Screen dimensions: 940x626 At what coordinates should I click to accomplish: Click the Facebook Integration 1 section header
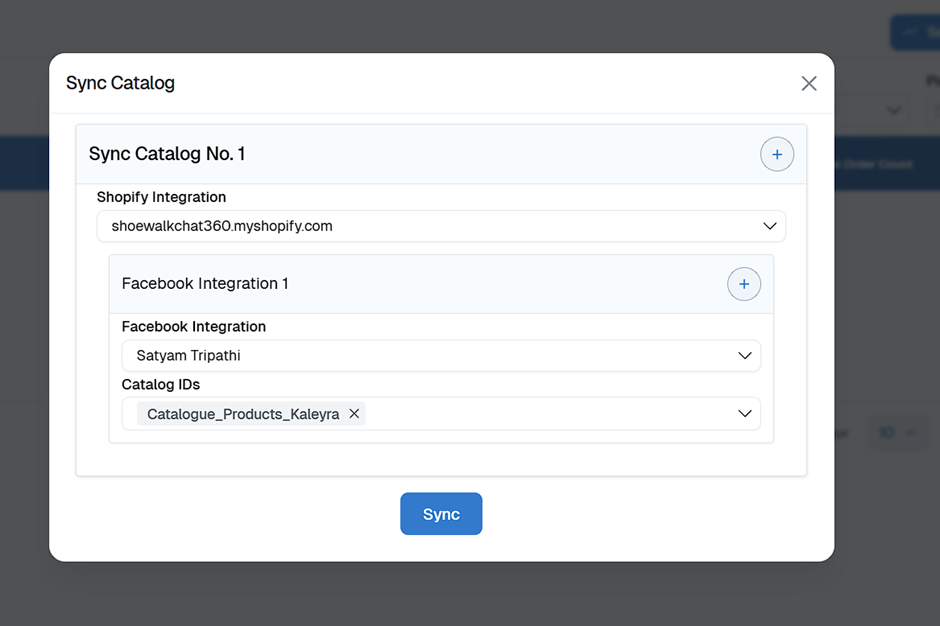pos(205,284)
